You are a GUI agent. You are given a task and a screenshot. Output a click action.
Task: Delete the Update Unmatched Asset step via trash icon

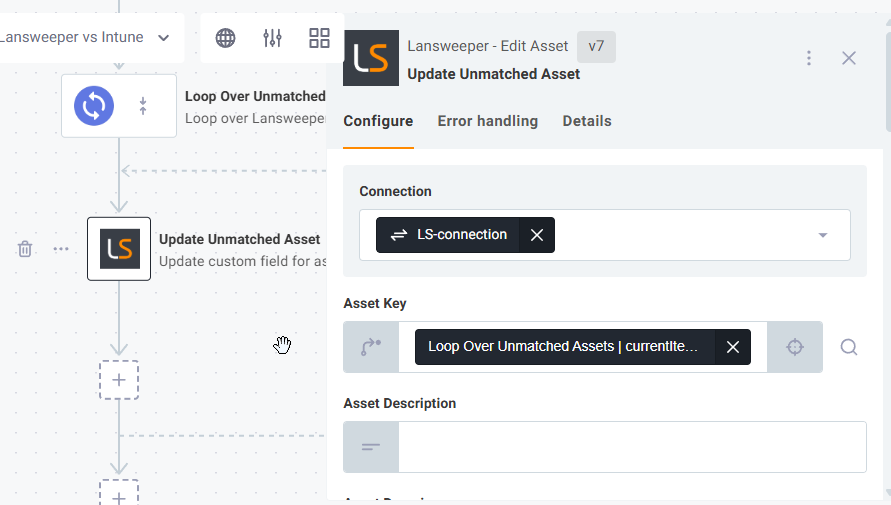pyautogui.click(x=25, y=249)
